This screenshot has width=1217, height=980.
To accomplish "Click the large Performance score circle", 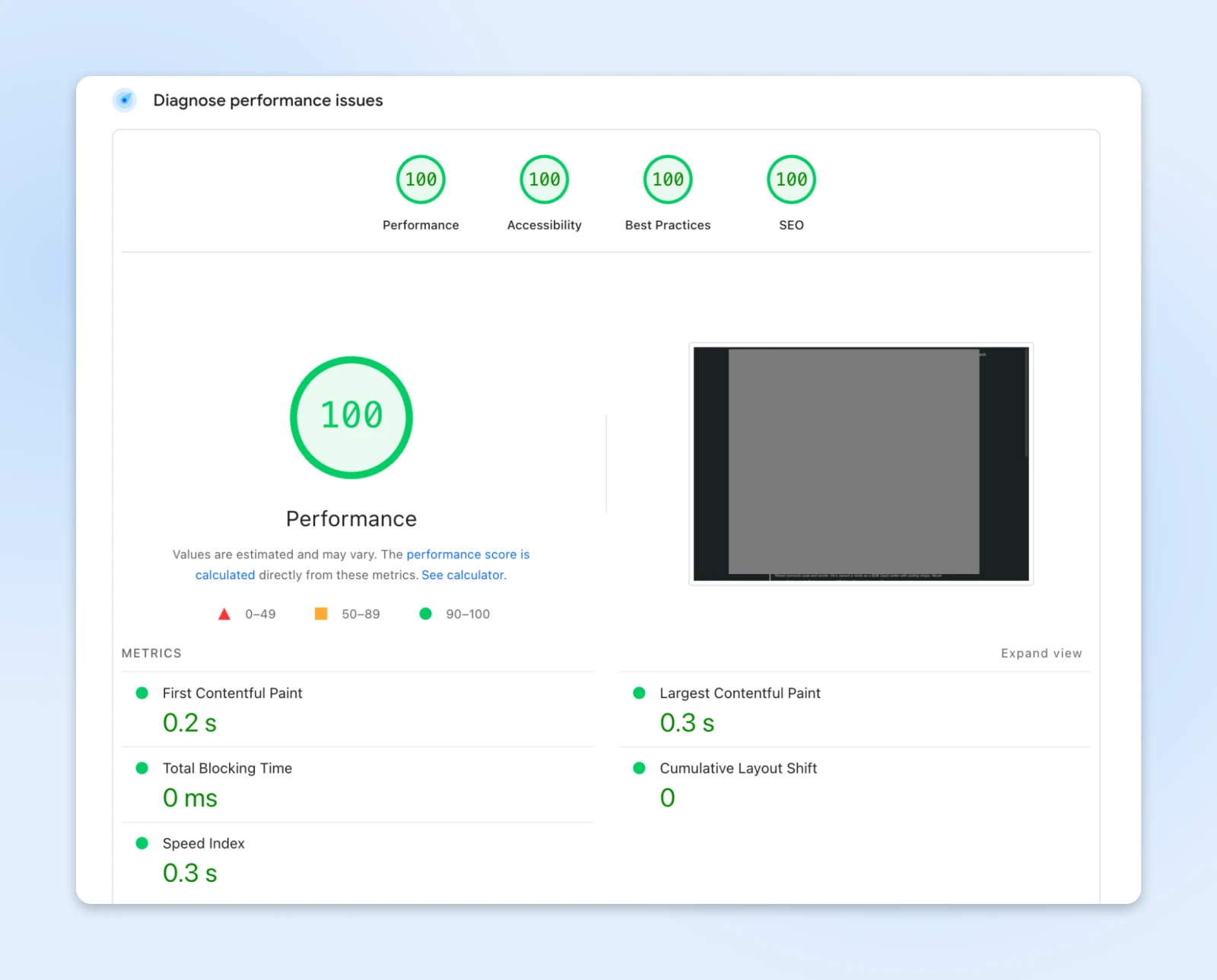I will click(351, 417).
